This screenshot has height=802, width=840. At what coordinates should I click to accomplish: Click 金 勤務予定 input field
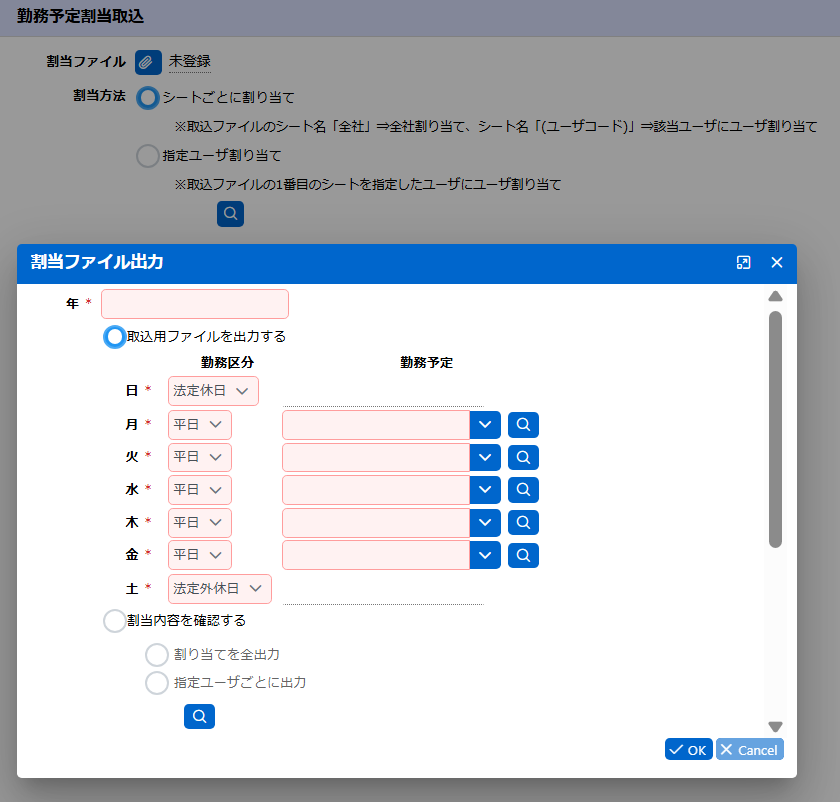[x=376, y=555]
